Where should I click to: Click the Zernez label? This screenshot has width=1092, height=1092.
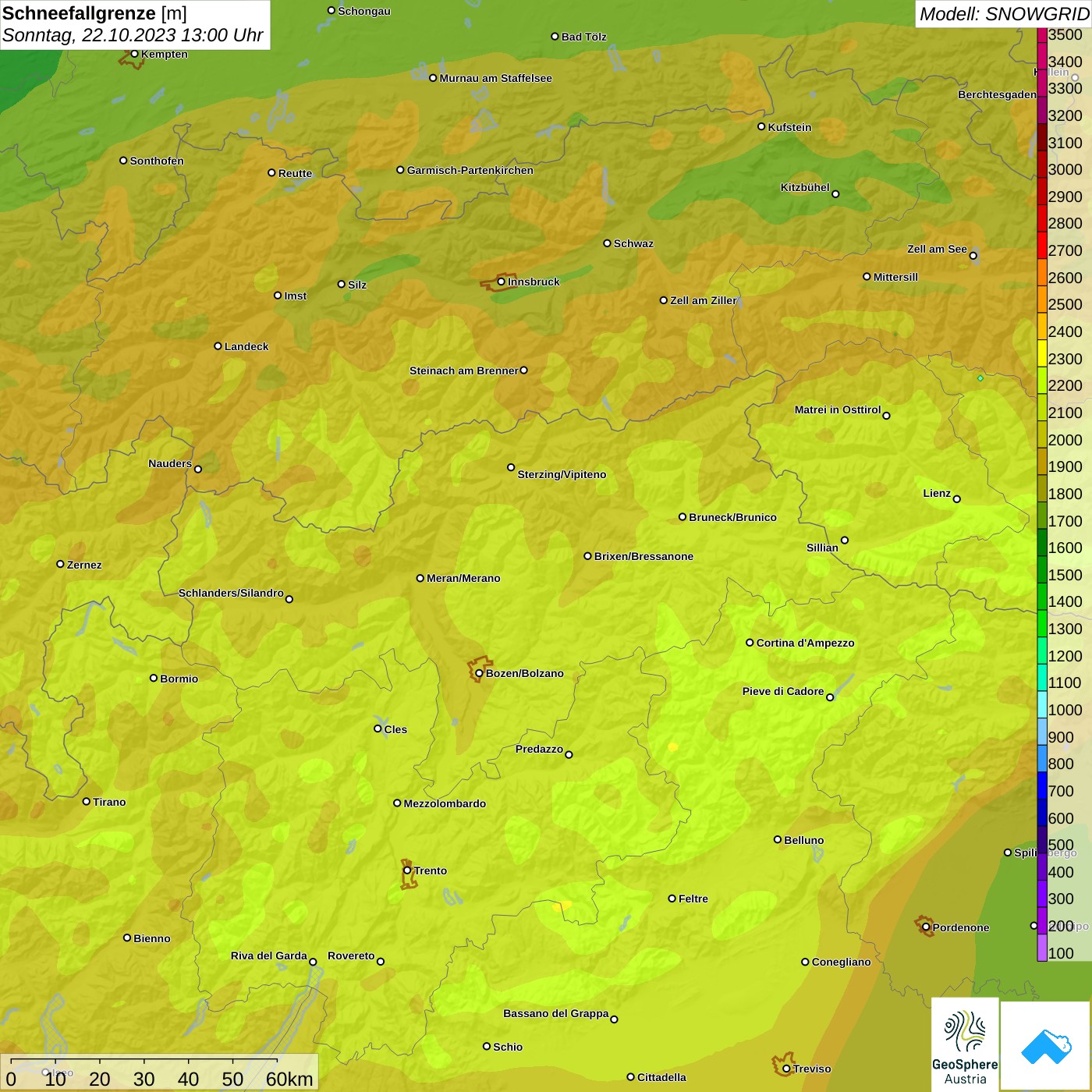84,565
